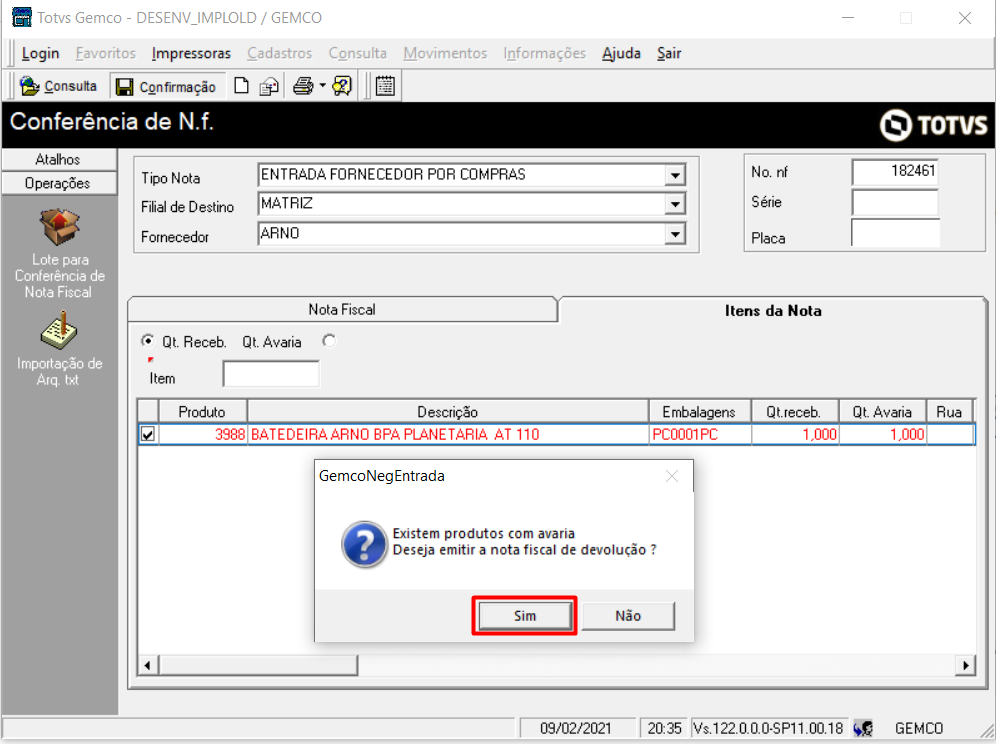Click the Operações sidebar button
996x744 pixels.
[x=58, y=183]
